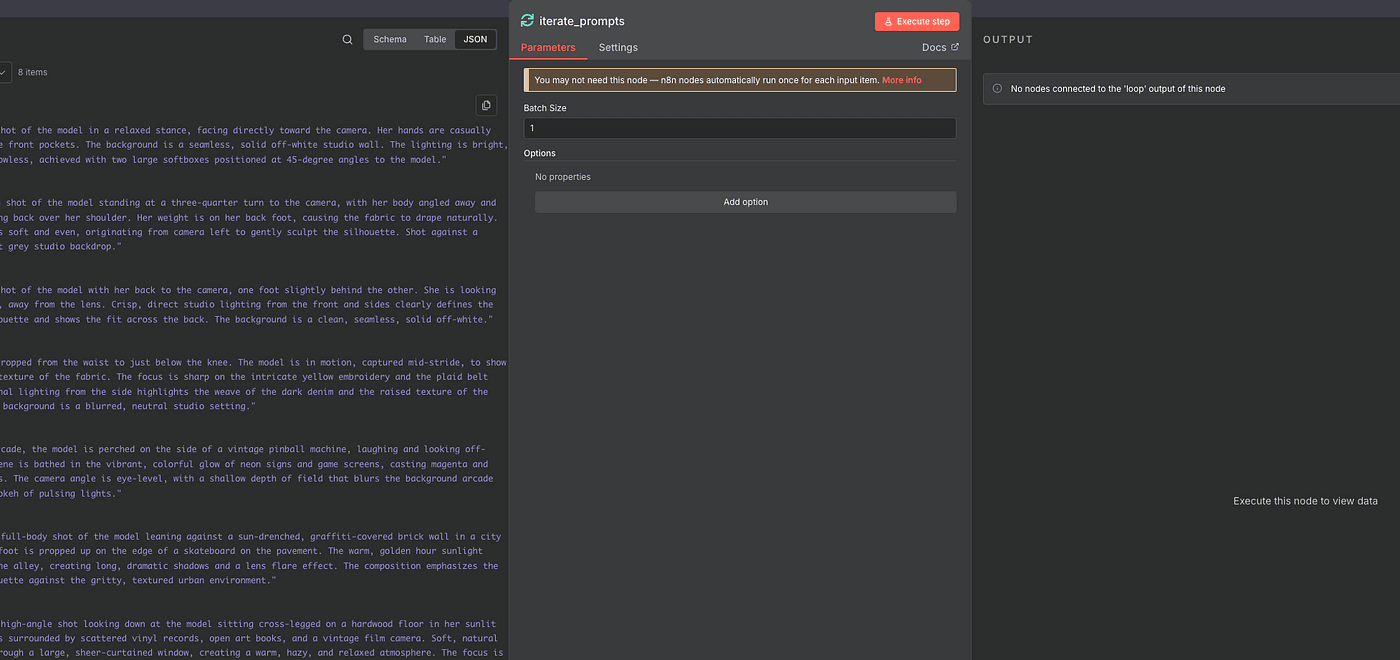Image resolution: width=1400 pixels, height=660 pixels.
Task: Follow the More info link in warning
Action: point(901,80)
